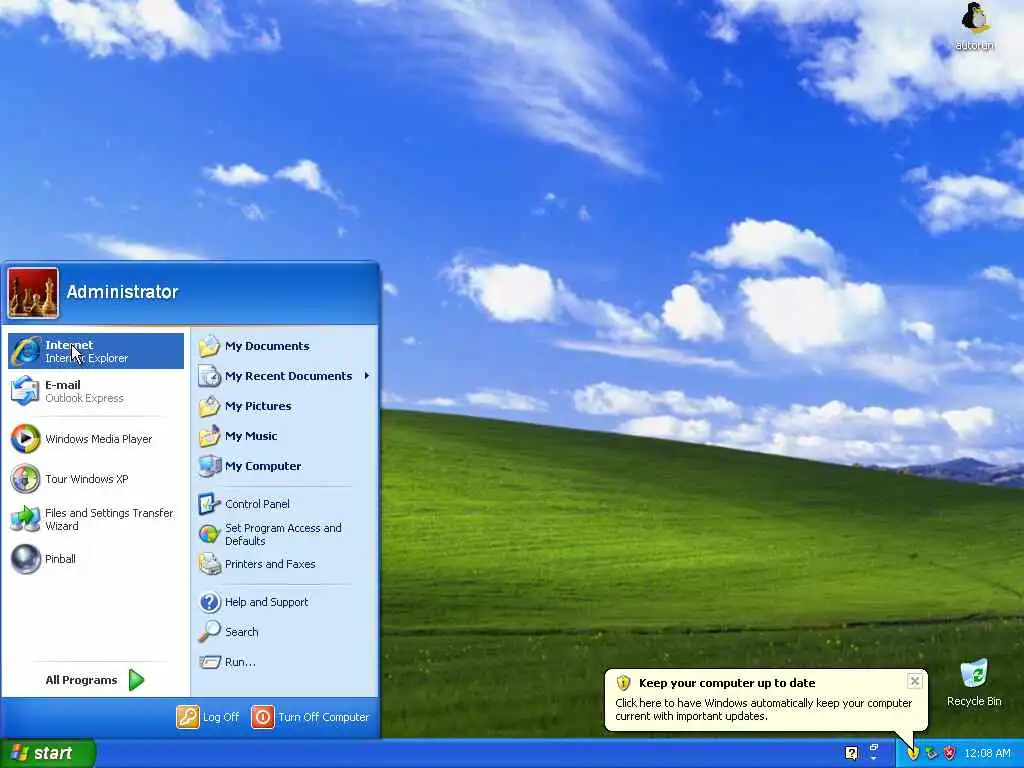Select the E-mail menu entry text
Screen dimensions: 1024x768
pos(63,385)
